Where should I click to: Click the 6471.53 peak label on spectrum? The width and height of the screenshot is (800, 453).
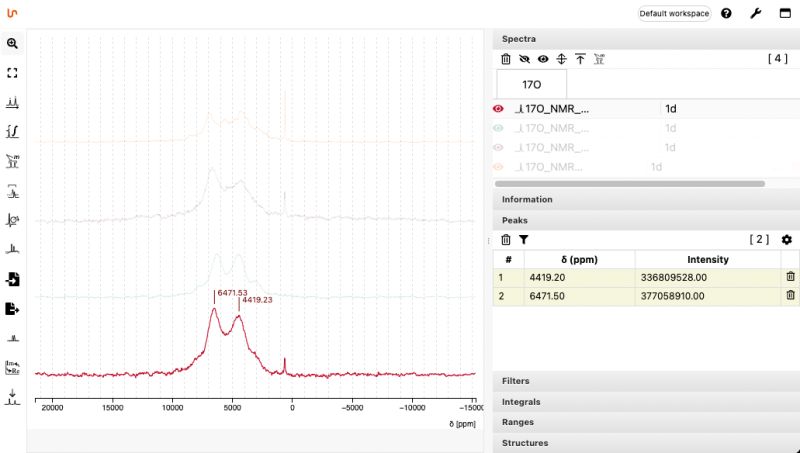coord(232,293)
